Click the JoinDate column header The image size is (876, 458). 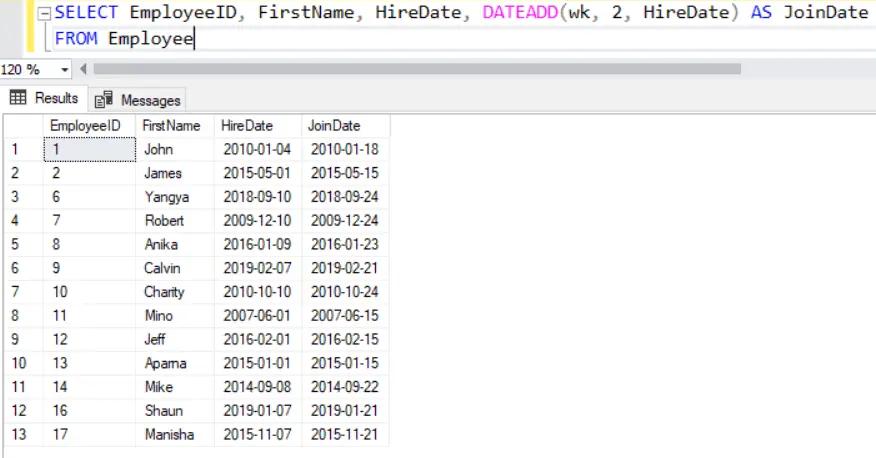[x=334, y=125]
